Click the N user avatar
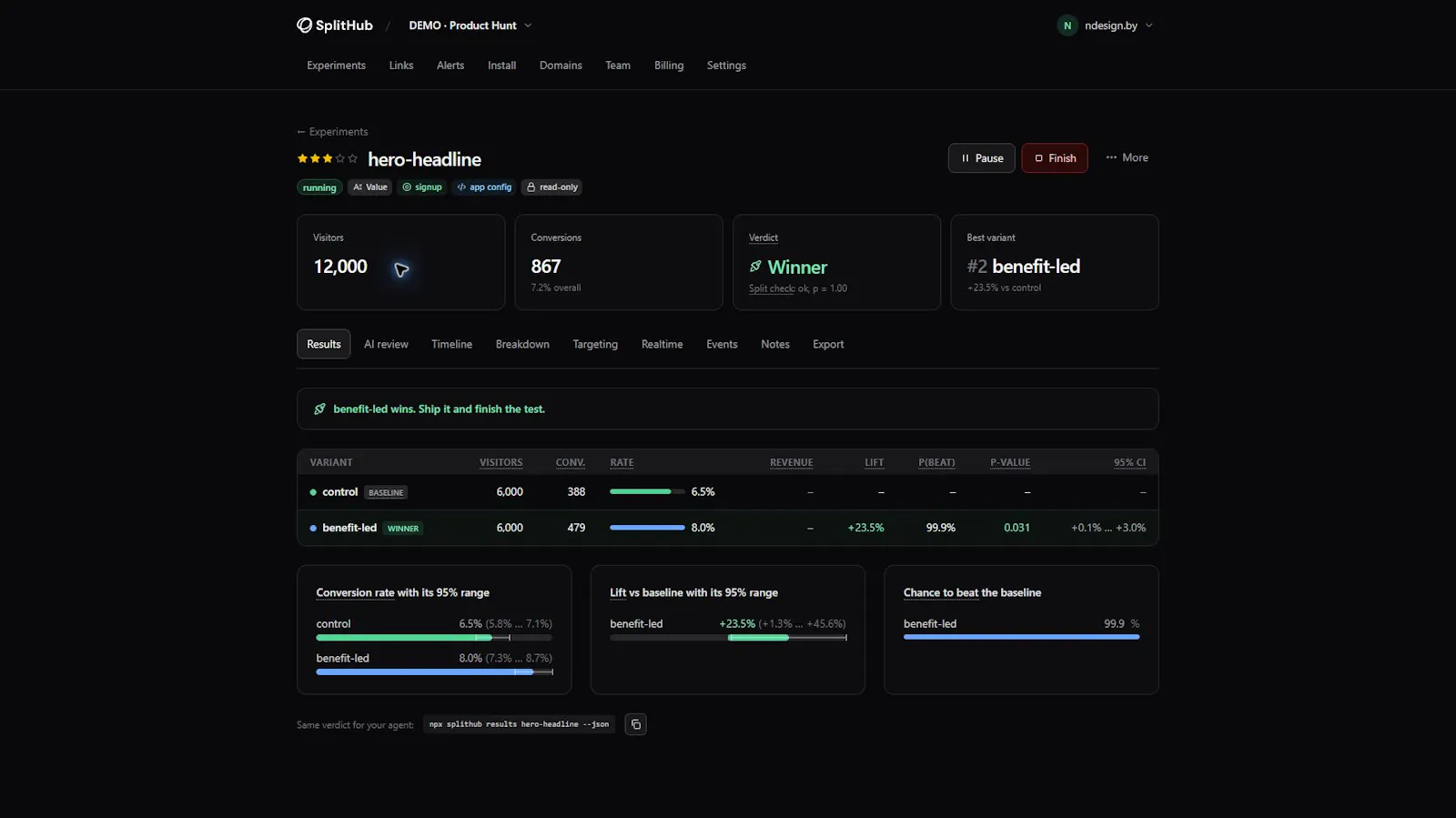Screen dimensions: 1456x818 pyautogui.click(x=1067, y=25)
